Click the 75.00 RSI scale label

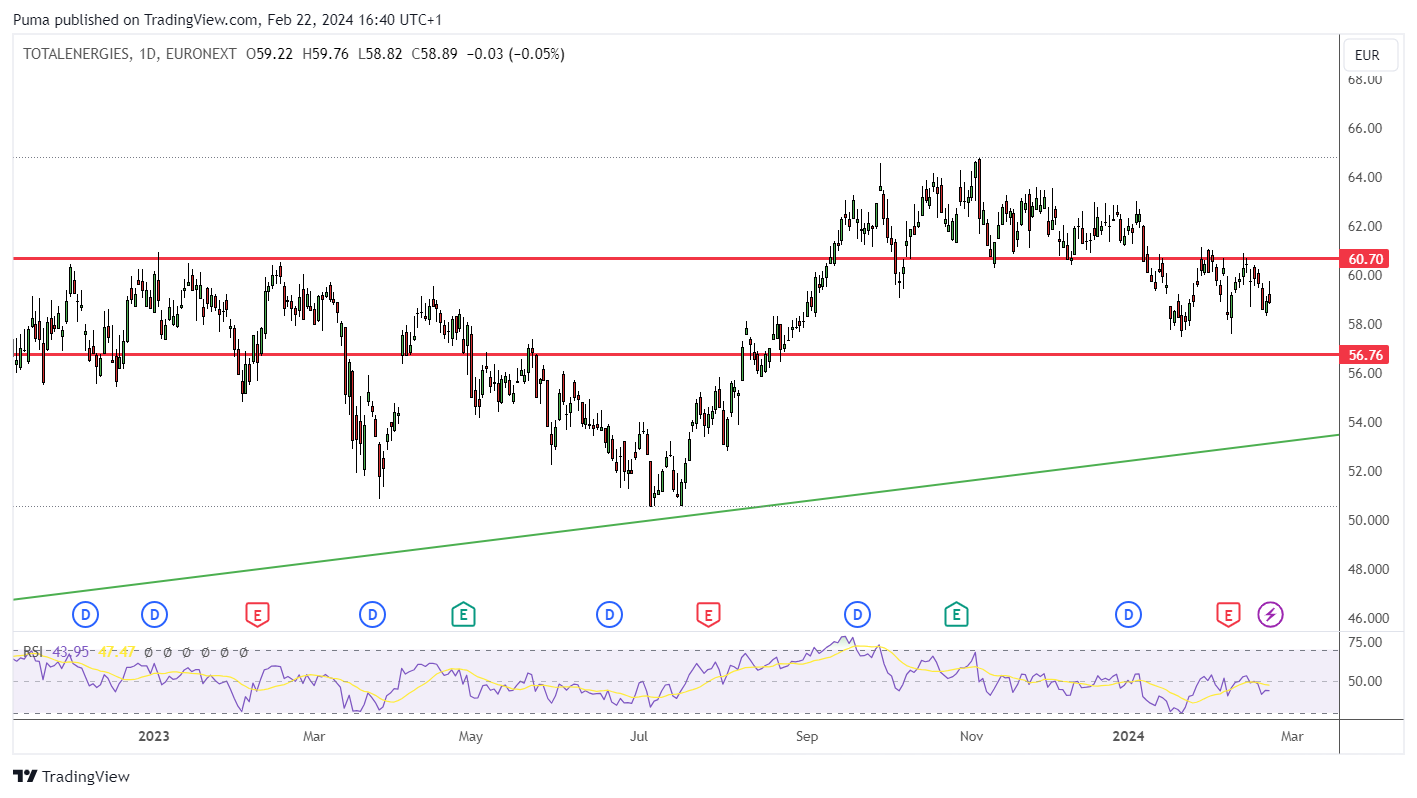[x=1365, y=642]
